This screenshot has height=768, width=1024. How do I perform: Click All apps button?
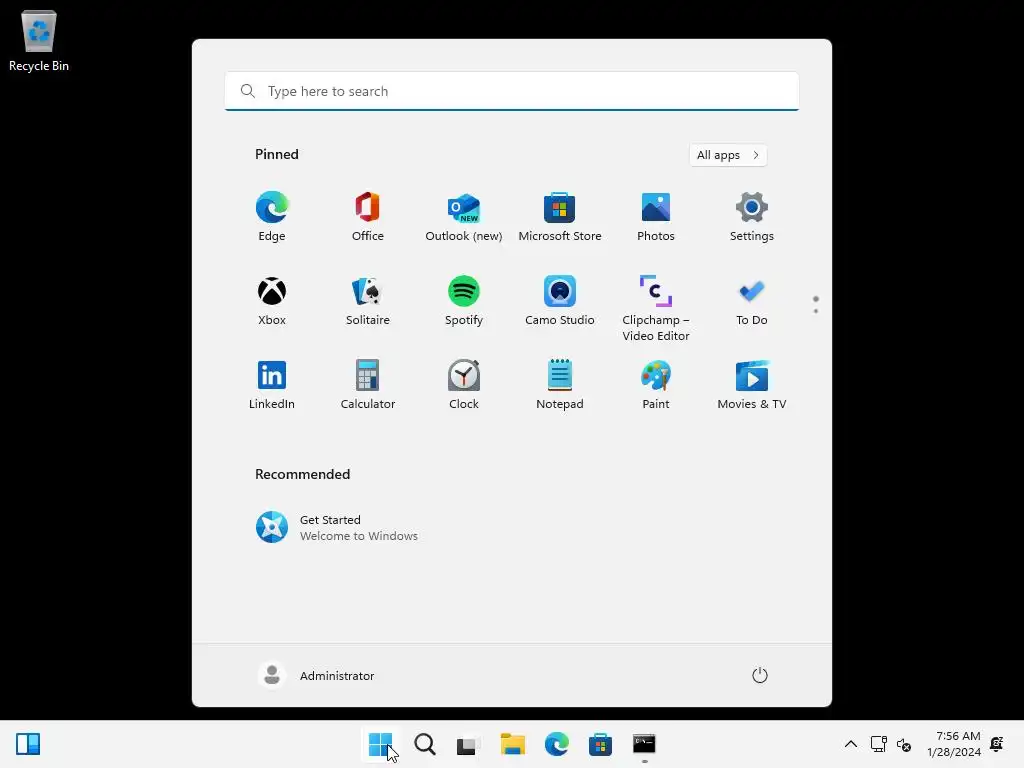point(728,155)
